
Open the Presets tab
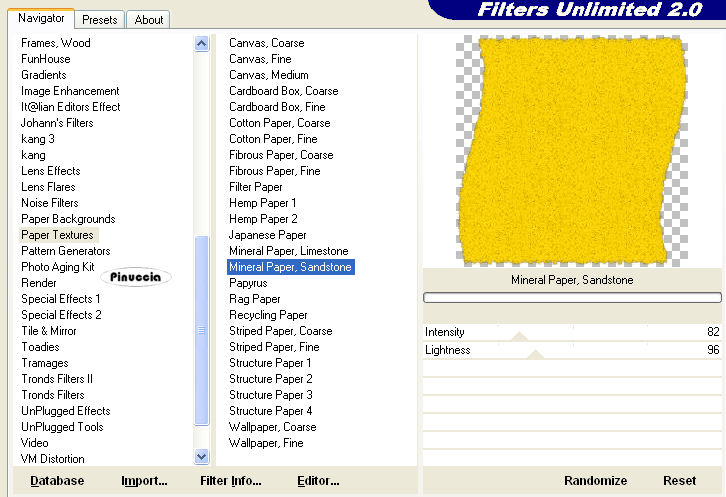pyautogui.click(x=100, y=20)
